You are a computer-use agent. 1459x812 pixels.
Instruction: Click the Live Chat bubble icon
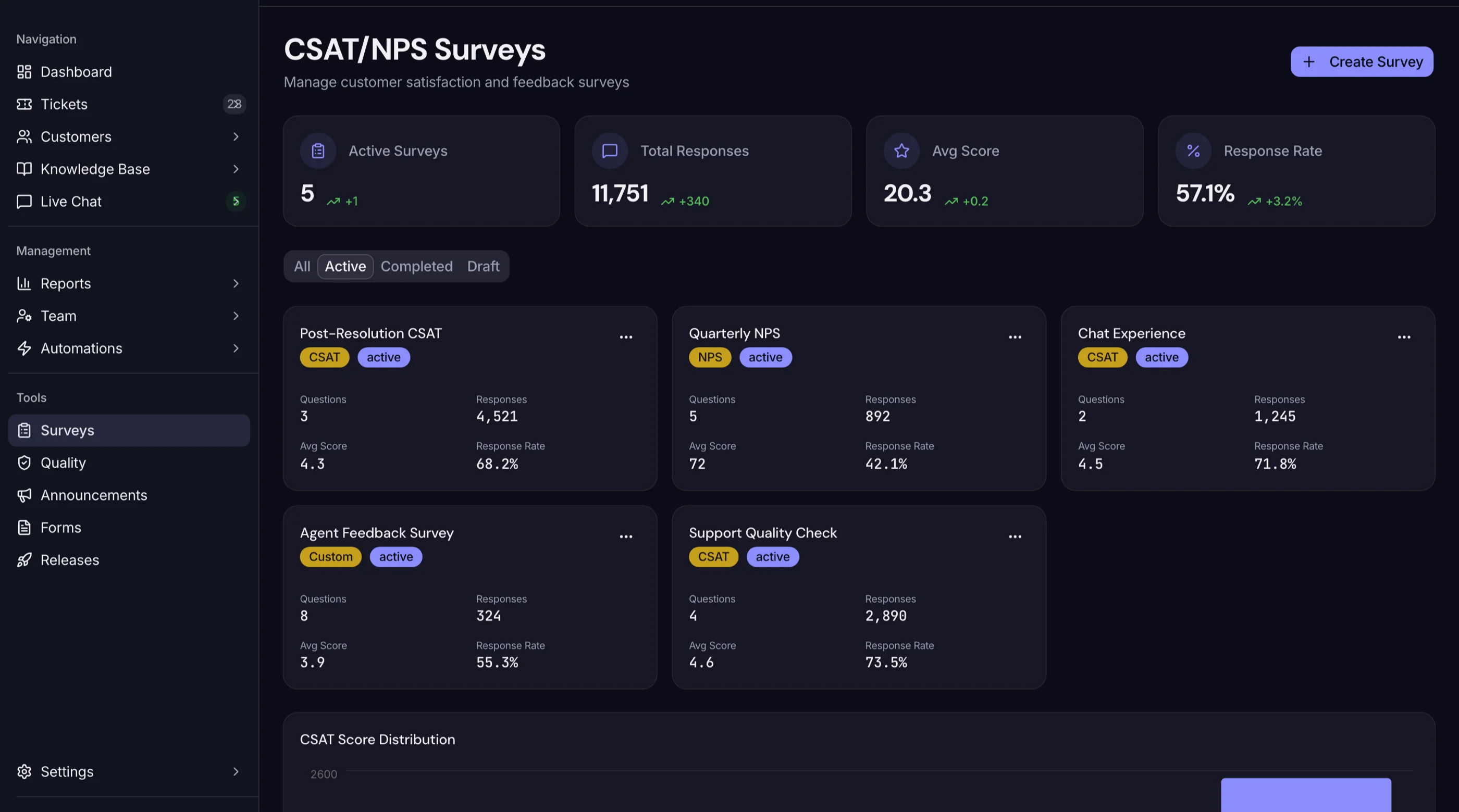tap(24, 202)
